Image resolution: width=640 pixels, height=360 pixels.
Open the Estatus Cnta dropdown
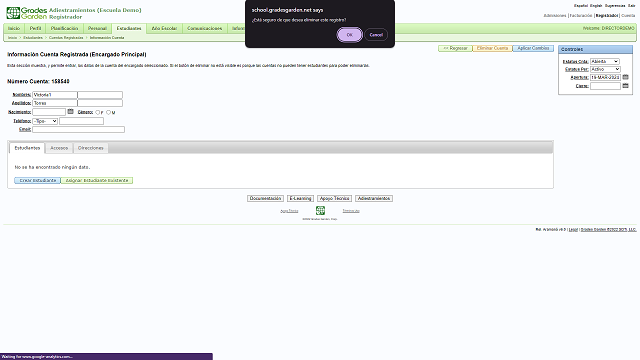[605, 61]
